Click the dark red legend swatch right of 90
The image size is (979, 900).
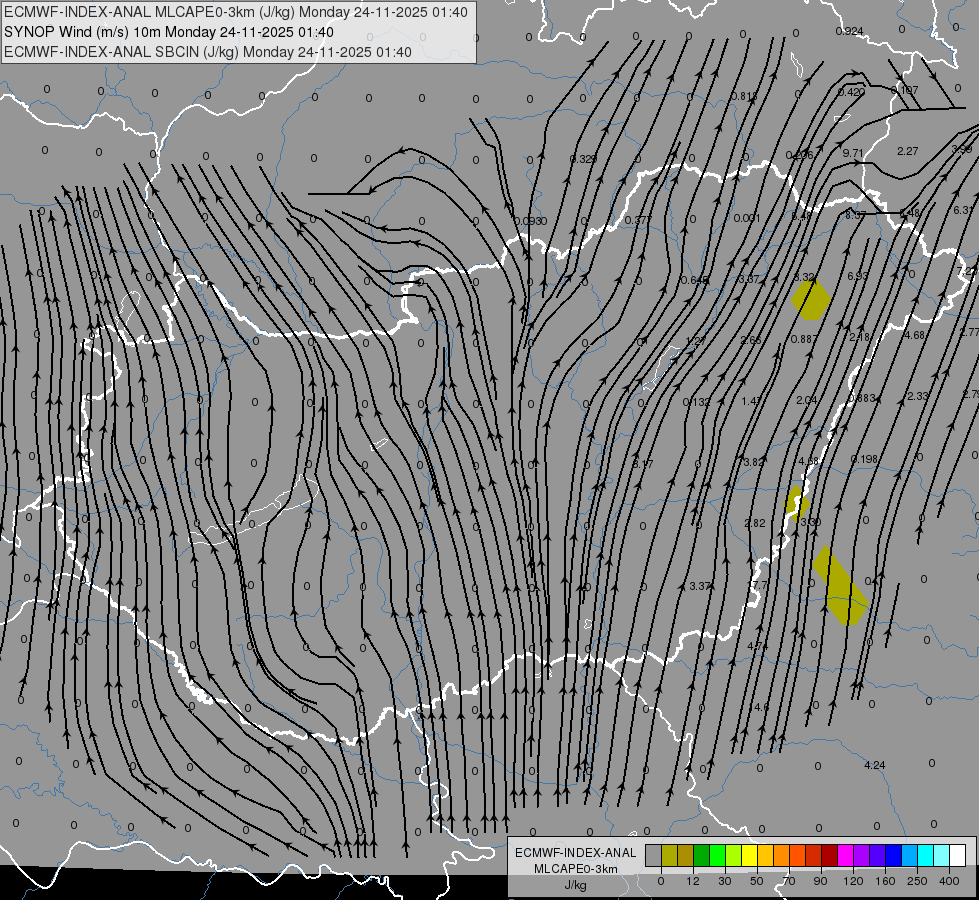[x=830, y=855]
